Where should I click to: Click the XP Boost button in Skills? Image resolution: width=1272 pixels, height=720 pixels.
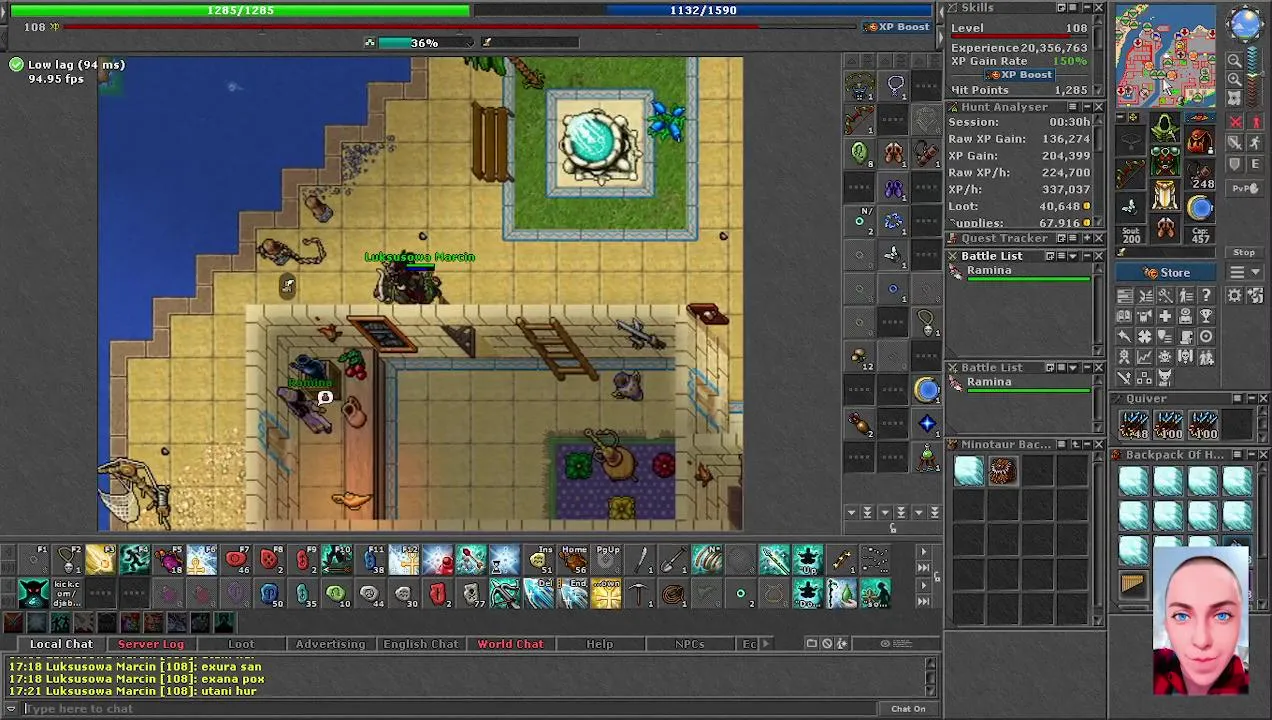[1019, 75]
